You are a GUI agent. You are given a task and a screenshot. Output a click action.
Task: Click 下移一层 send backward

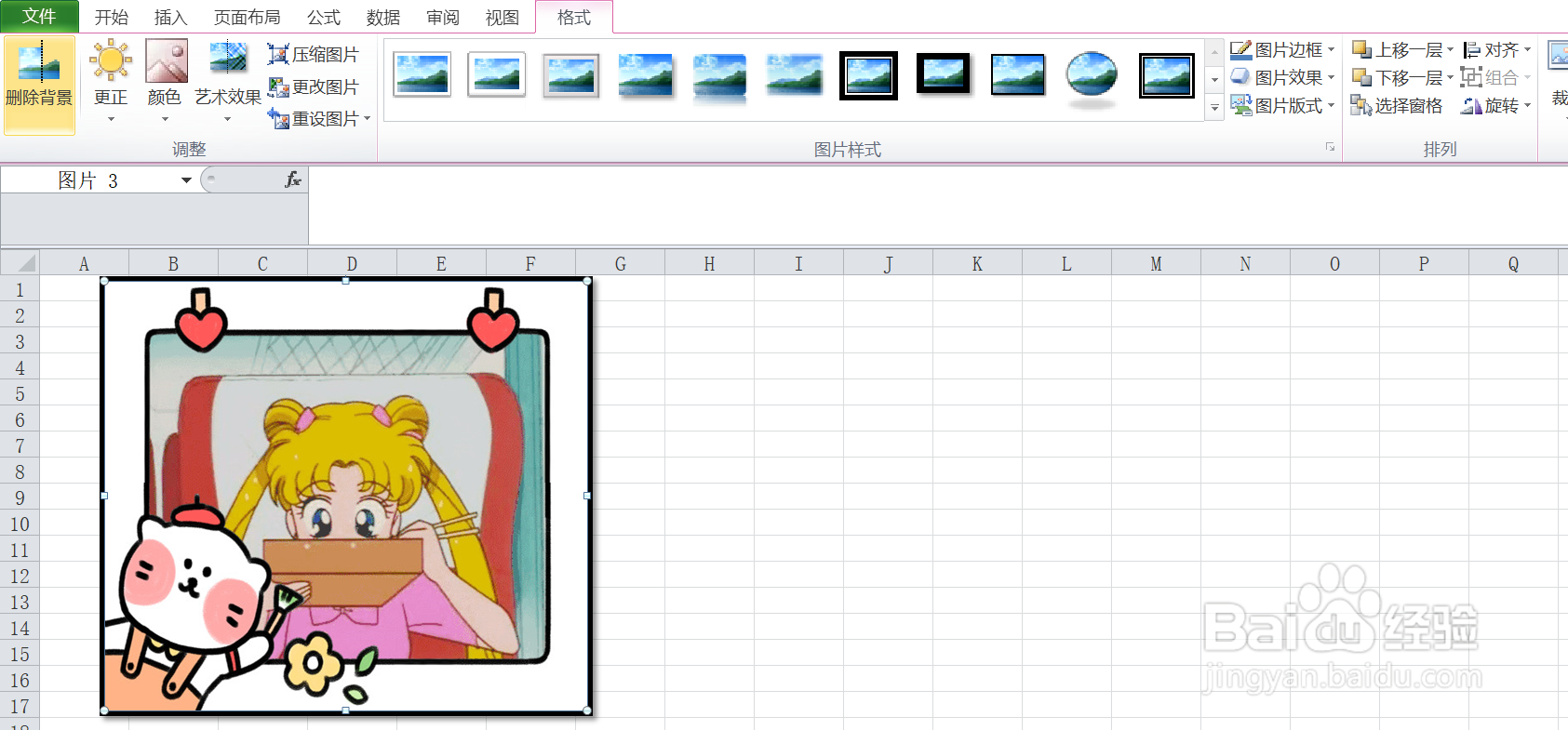1398,78
